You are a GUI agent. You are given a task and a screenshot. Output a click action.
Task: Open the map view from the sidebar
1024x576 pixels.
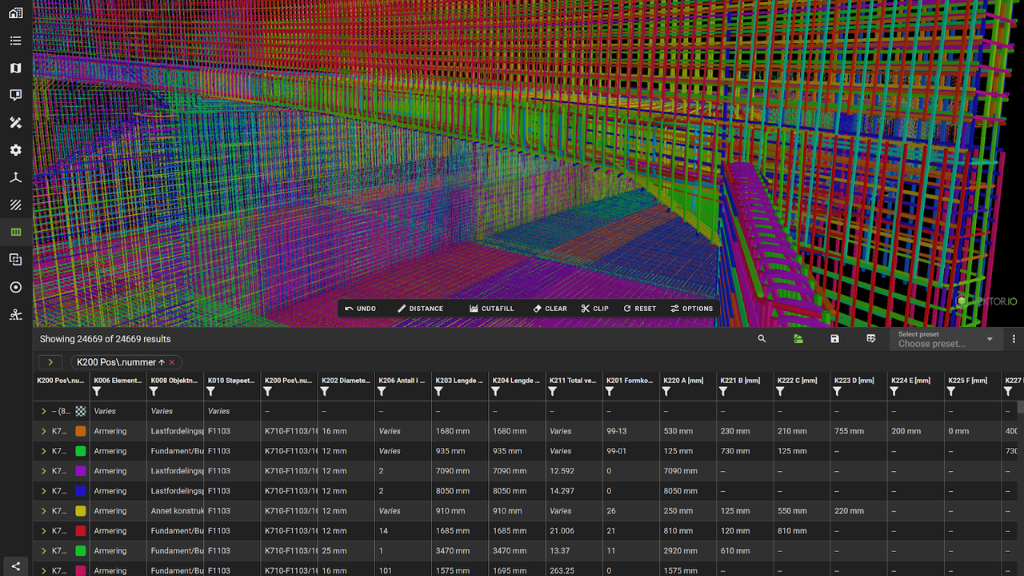15,68
